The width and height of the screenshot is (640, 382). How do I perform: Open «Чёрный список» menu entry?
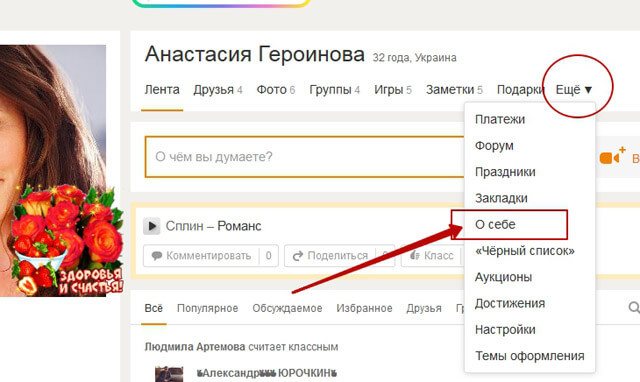525,251
